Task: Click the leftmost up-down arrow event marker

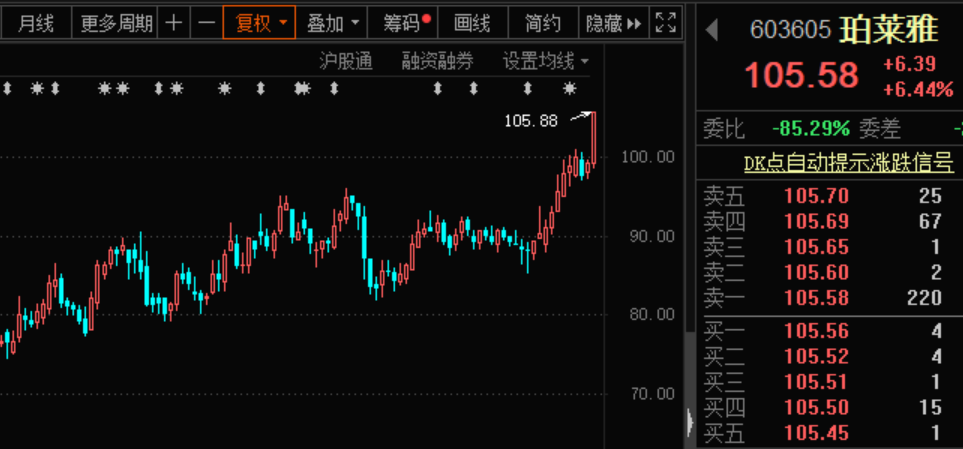Action: [x=6, y=89]
